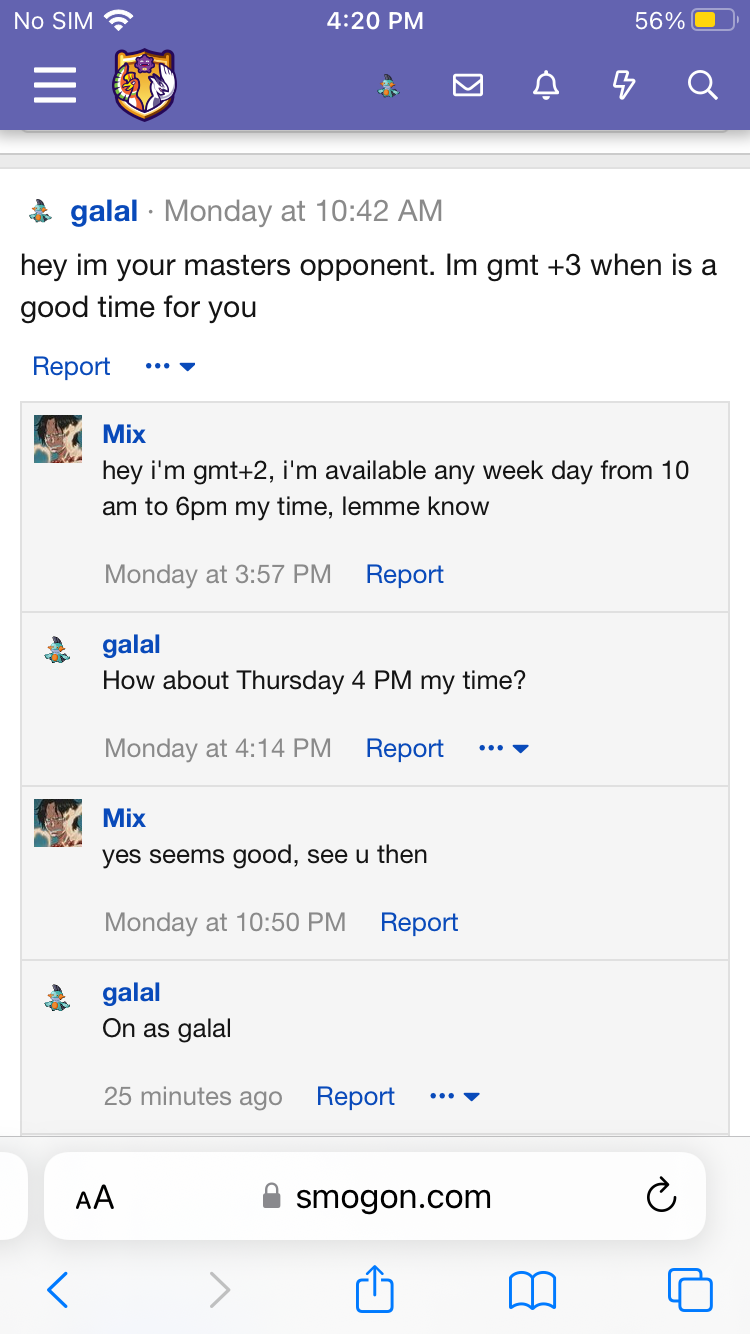
Task: Reload the smogon.com page
Action: (x=661, y=1196)
